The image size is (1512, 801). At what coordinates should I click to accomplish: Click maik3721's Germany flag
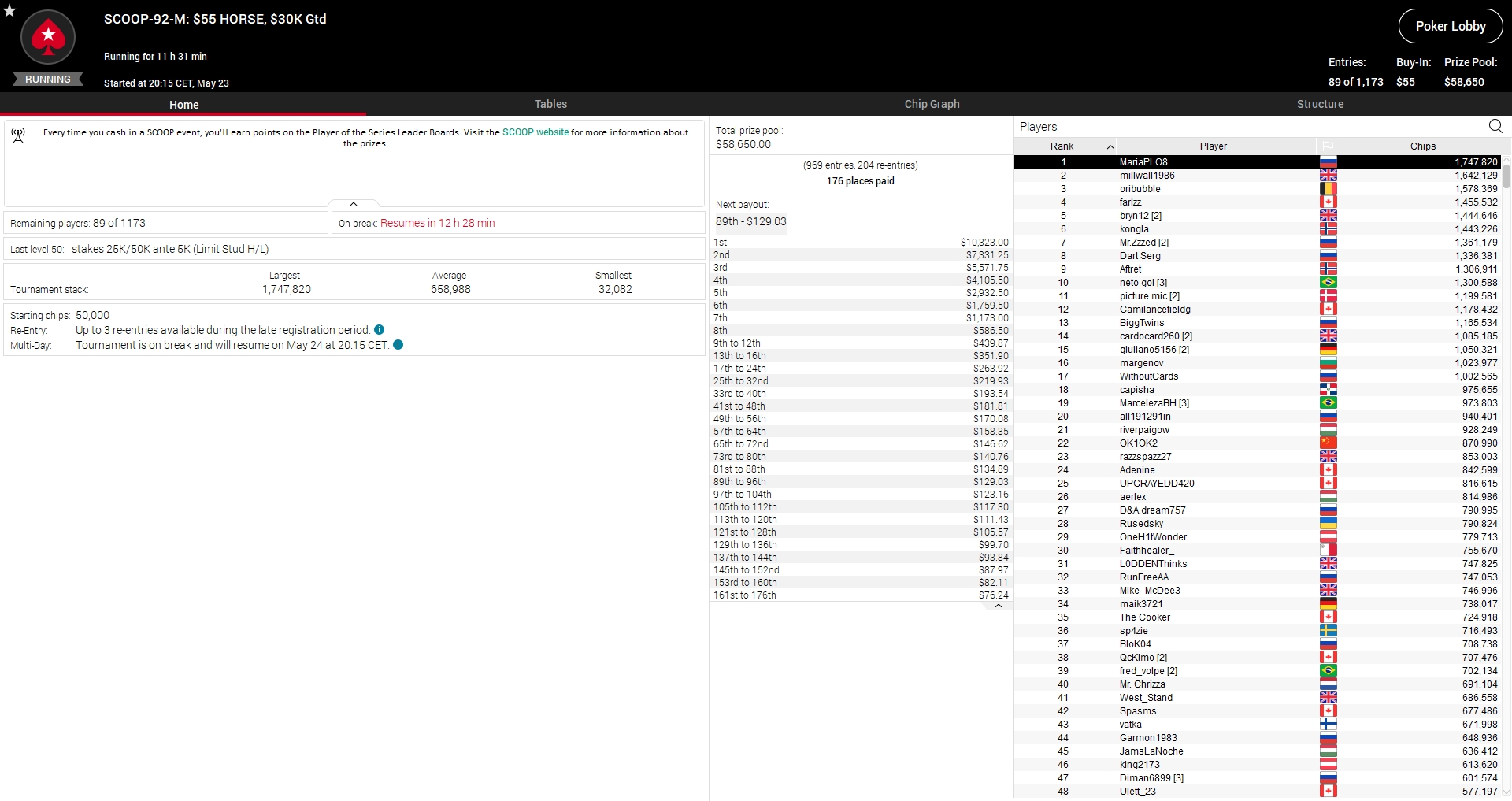tap(1328, 604)
